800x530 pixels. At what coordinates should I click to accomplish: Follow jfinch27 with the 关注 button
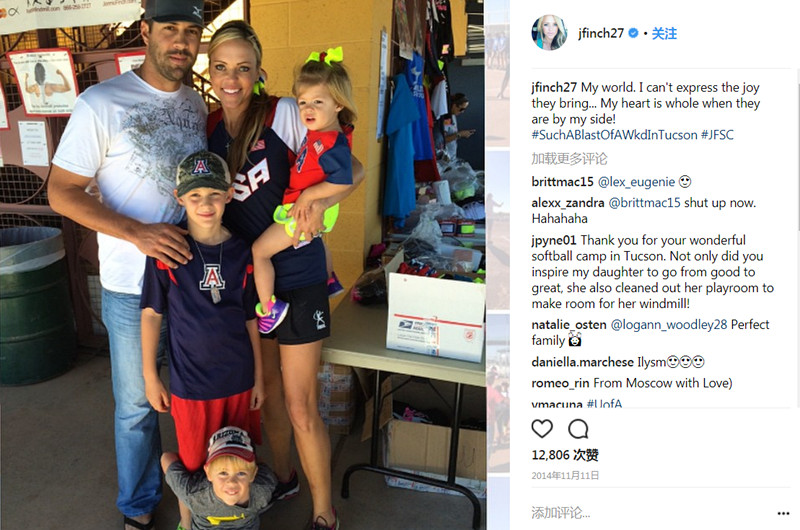point(664,34)
